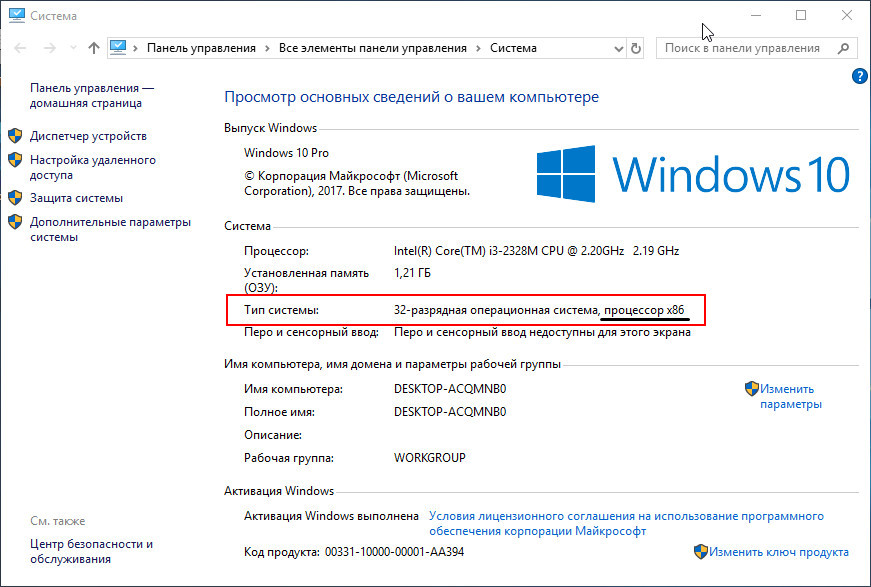
Task: Select 'Все элементы панели управления' breadcrumb
Action: [373, 48]
